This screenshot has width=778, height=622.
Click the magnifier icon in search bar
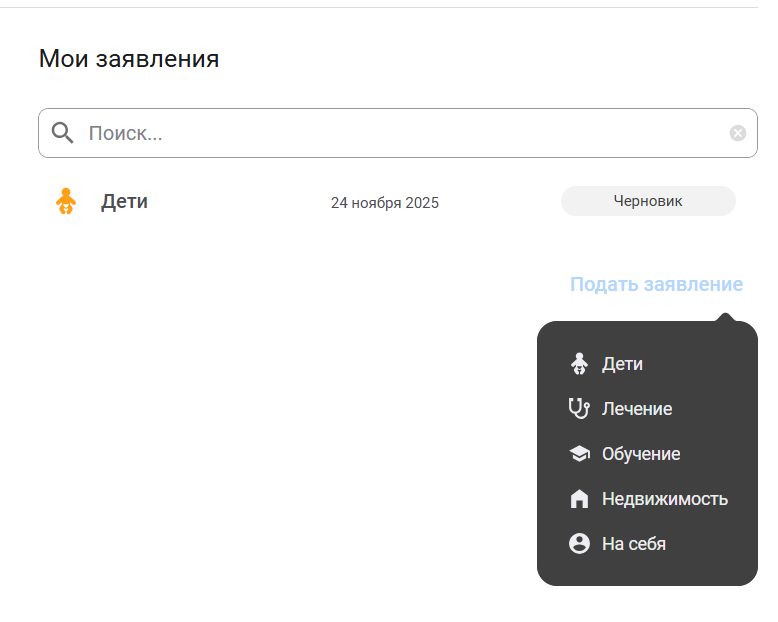pos(63,133)
